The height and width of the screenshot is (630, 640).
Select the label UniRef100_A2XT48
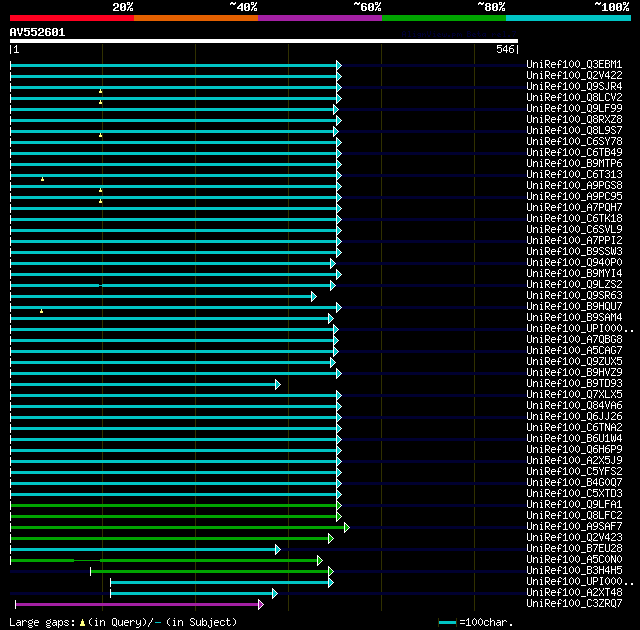(574, 593)
